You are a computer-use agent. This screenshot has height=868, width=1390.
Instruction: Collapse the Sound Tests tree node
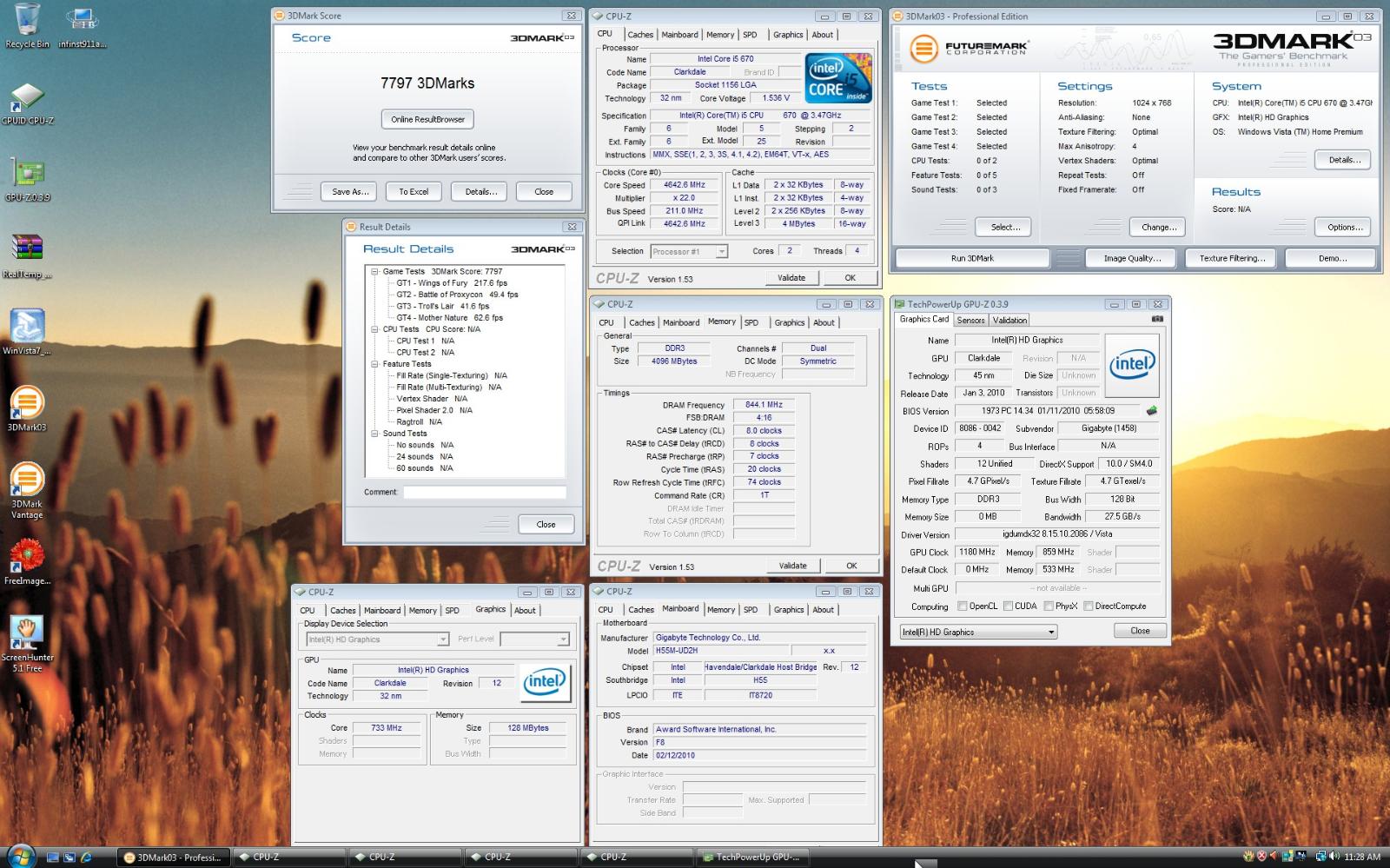click(x=374, y=433)
